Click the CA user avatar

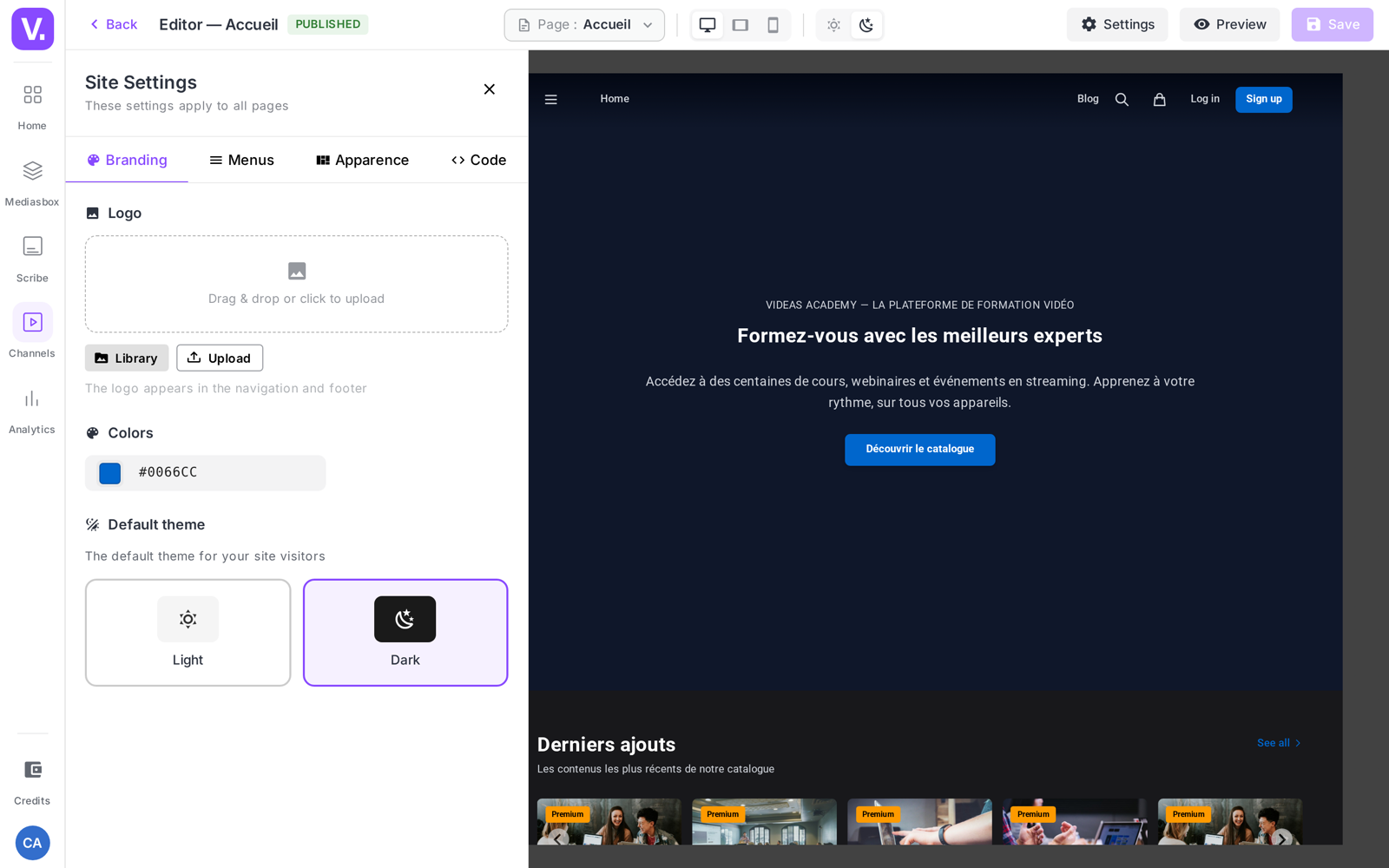(32, 843)
